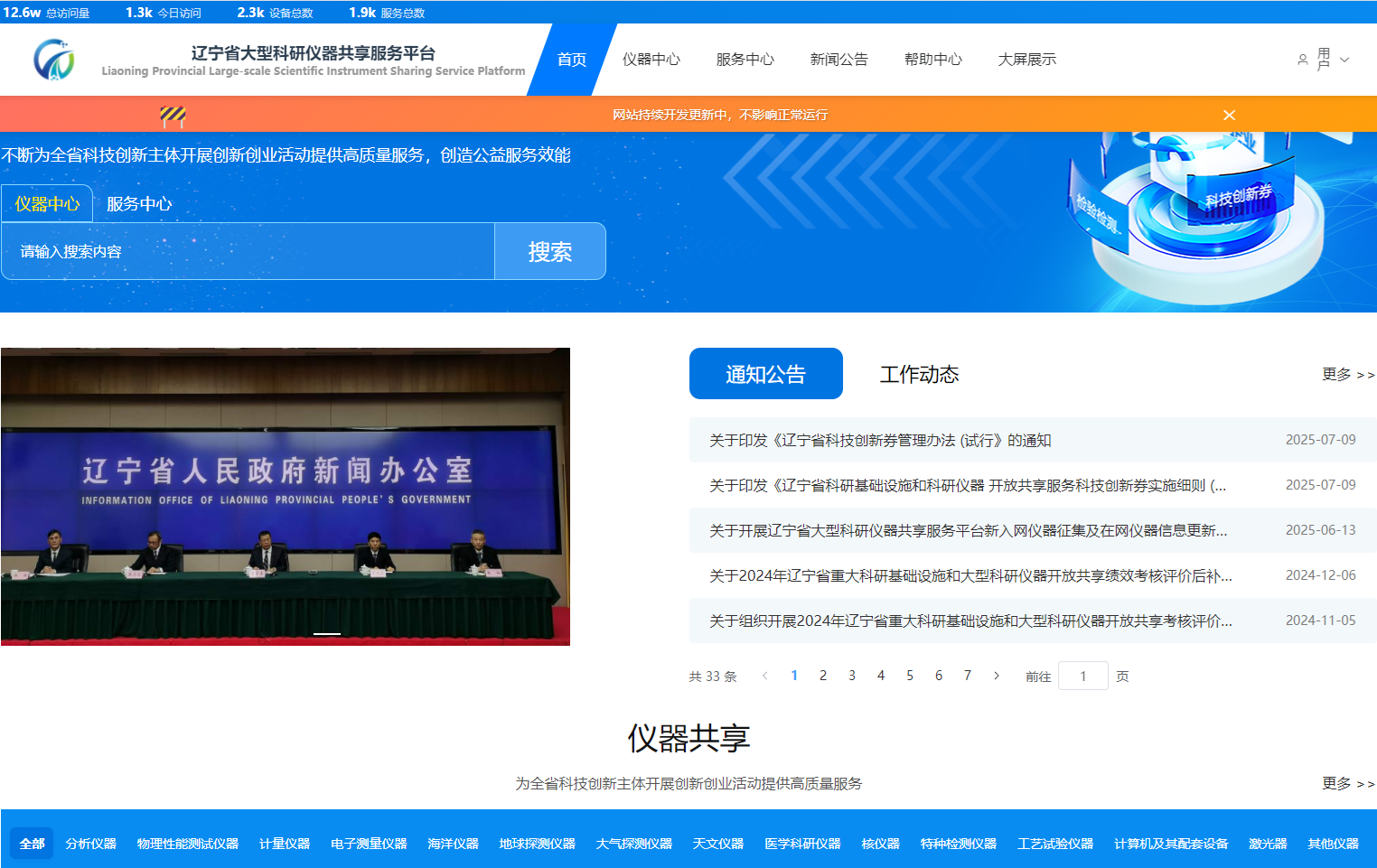Click the 搜索 search button
Viewport: 1377px width, 868px height.
click(x=549, y=251)
